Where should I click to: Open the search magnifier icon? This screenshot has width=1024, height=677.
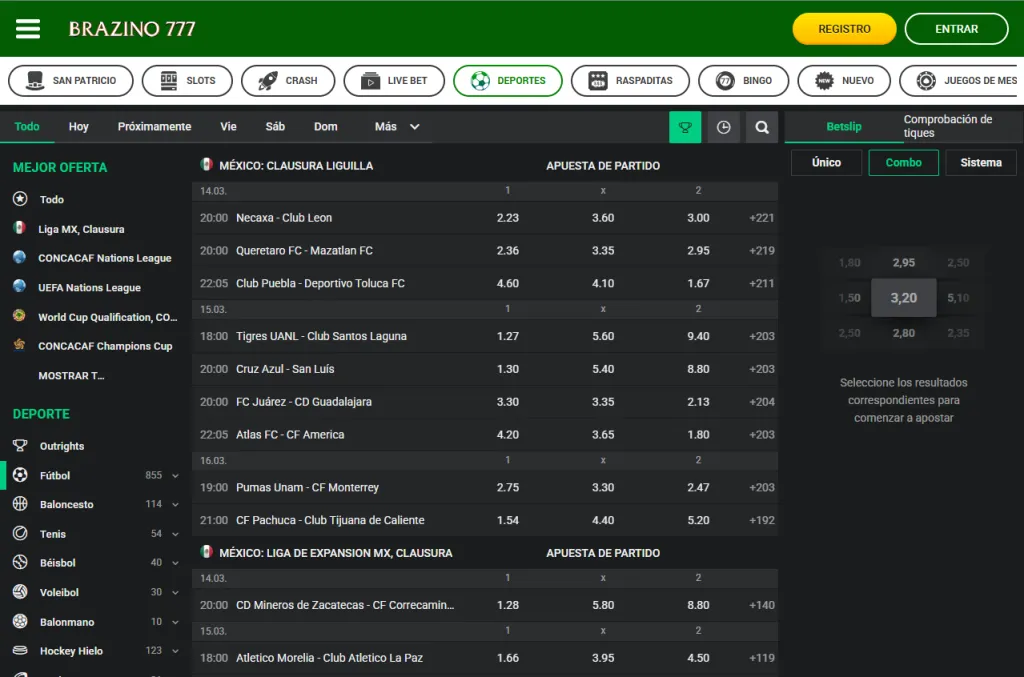click(762, 127)
